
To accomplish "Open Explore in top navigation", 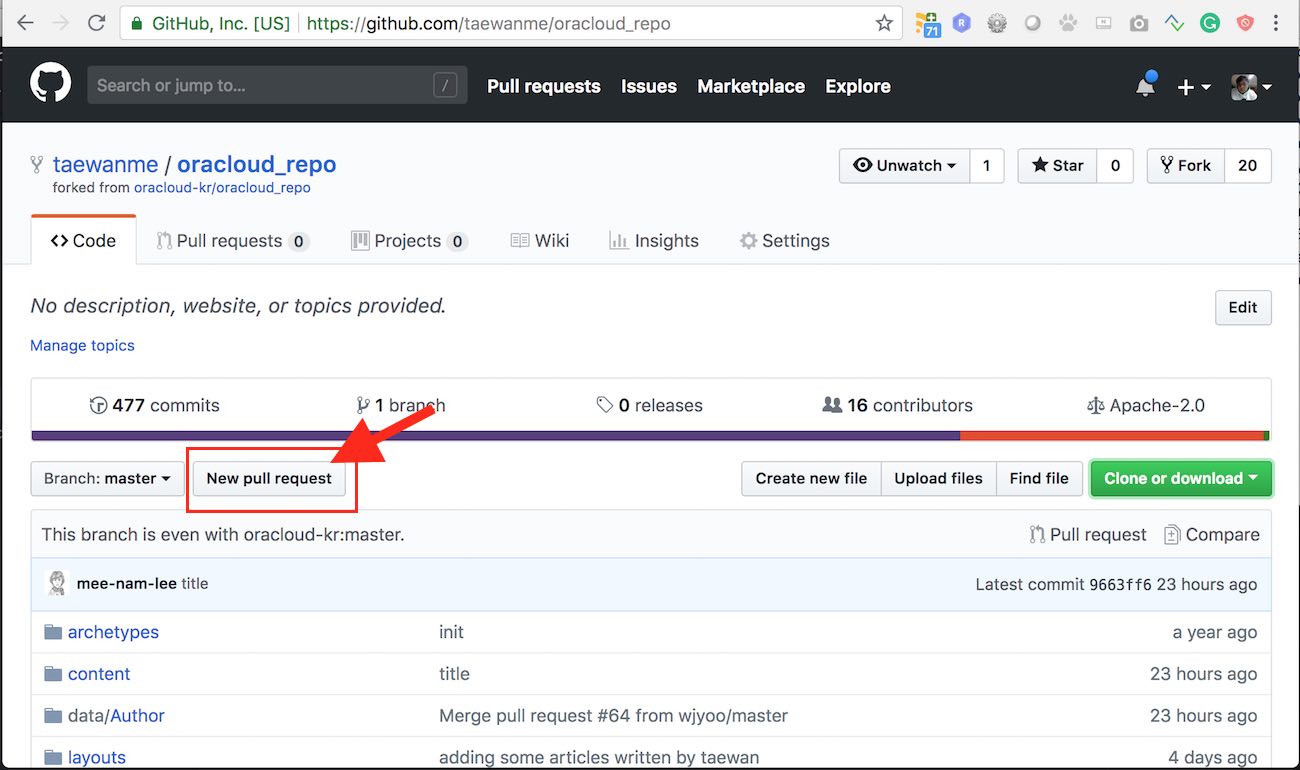I will [858, 86].
